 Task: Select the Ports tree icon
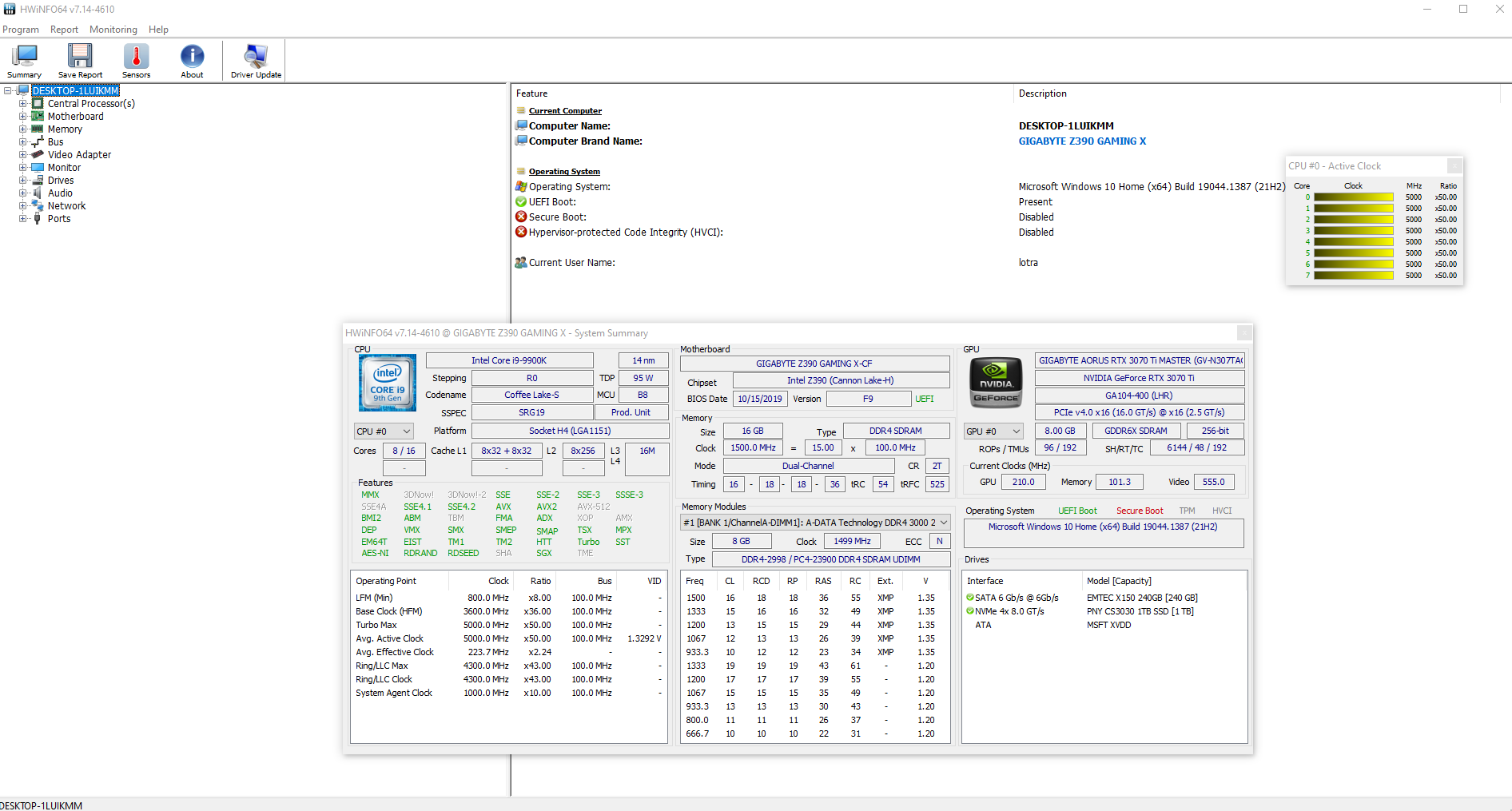coord(38,219)
